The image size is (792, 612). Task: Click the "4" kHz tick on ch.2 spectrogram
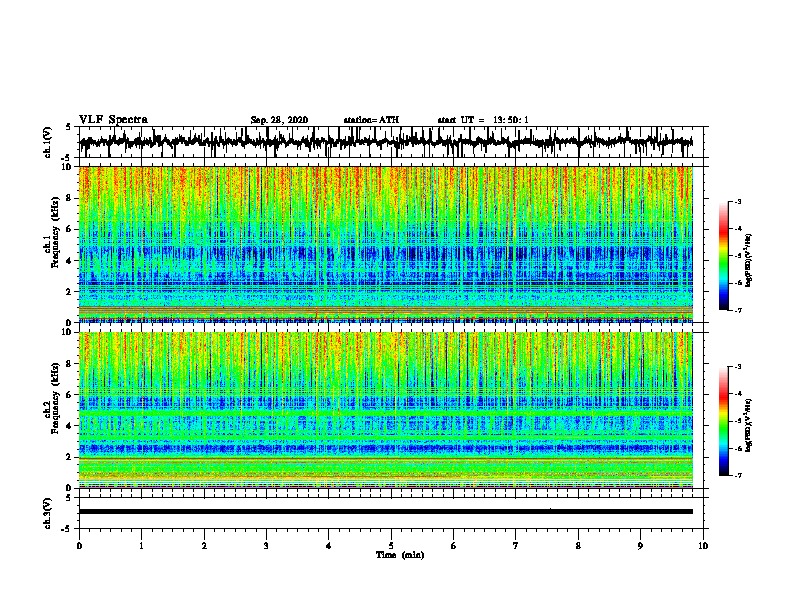click(70, 426)
